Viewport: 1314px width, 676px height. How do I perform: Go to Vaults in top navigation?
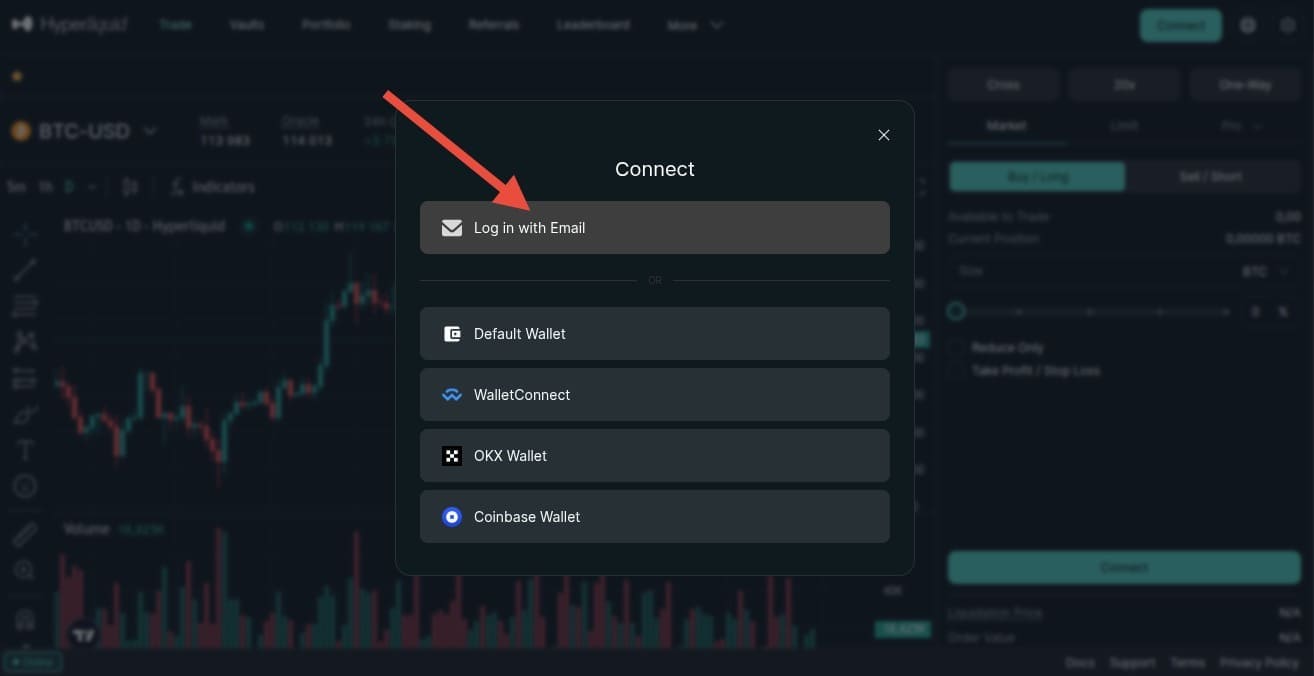tap(247, 24)
